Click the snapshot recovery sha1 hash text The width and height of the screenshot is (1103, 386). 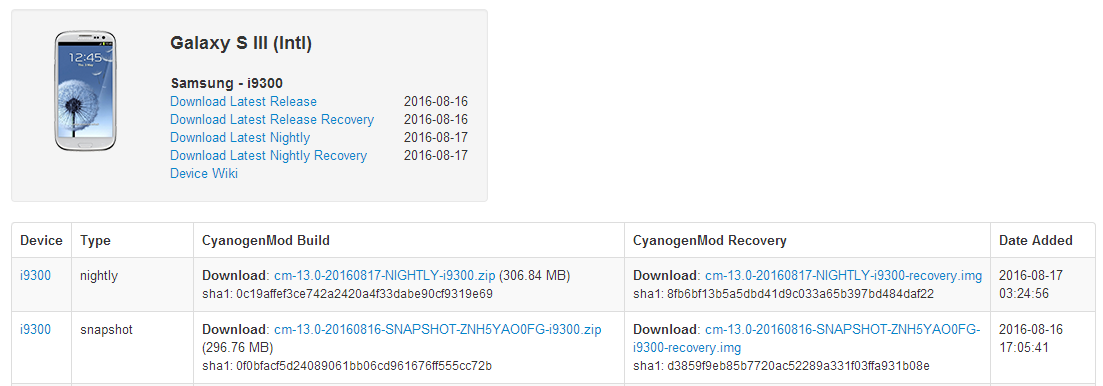782,366
